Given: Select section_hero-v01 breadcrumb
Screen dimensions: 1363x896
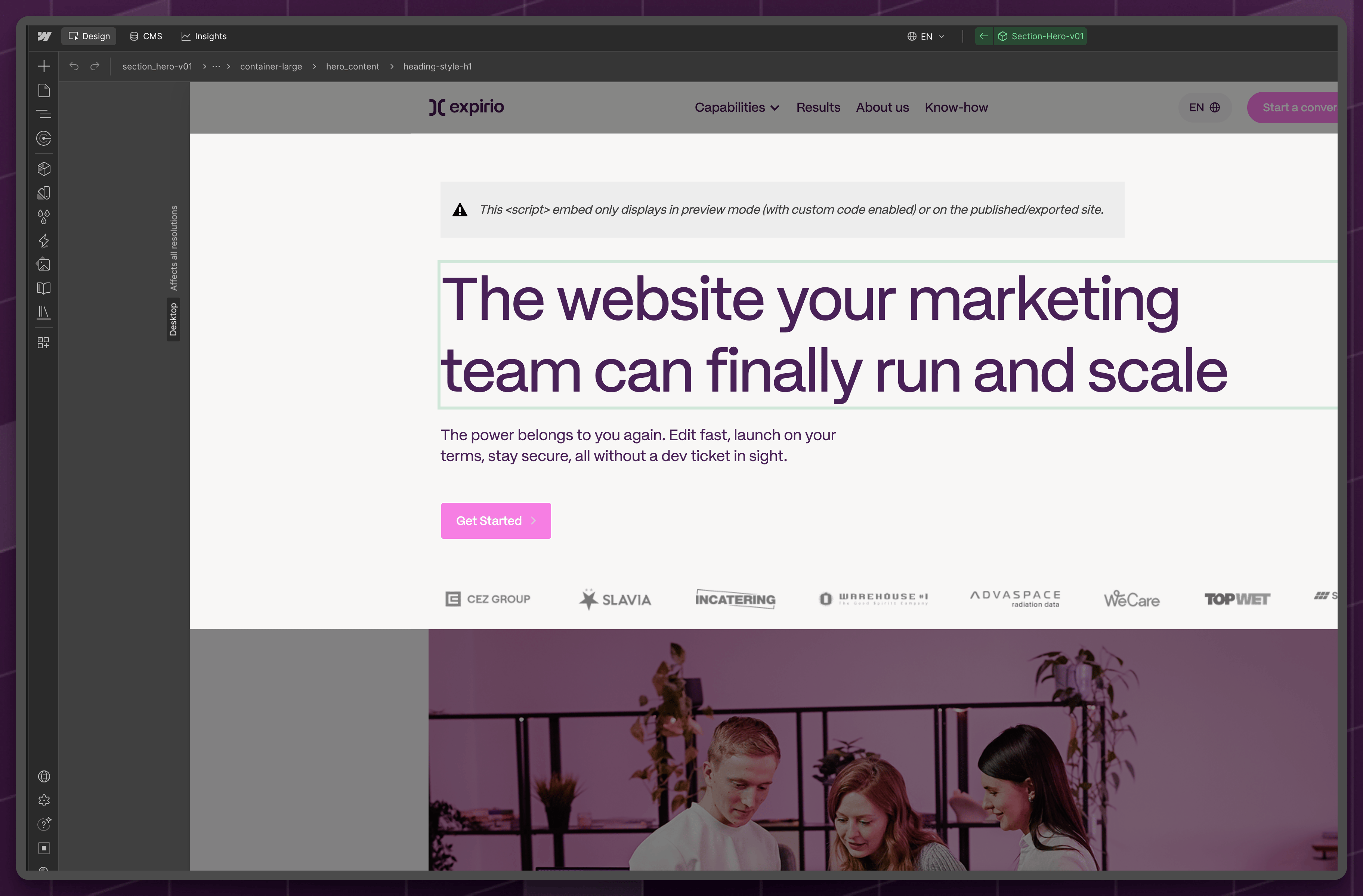Looking at the screenshot, I should 158,67.
